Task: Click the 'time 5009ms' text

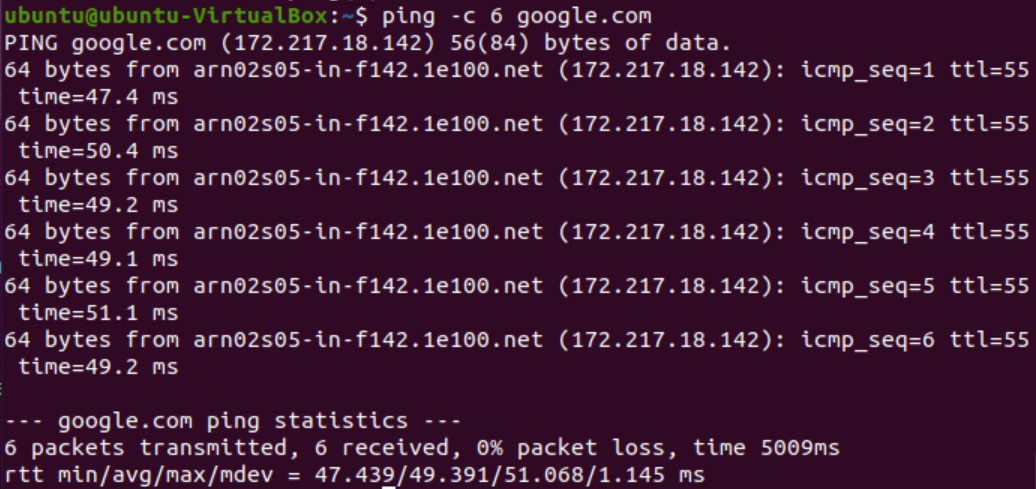Action: 766,448
